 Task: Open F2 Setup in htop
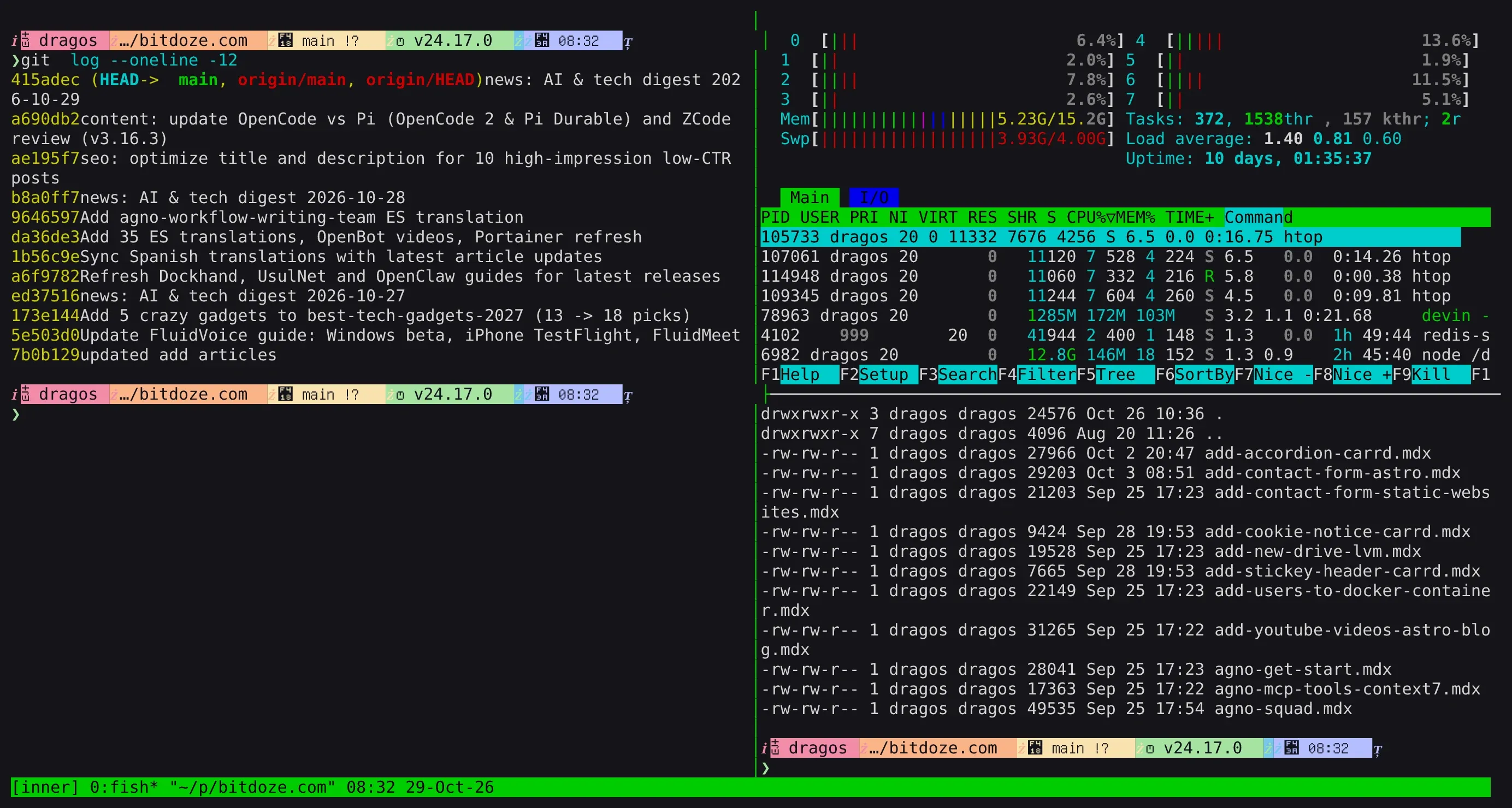click(x=879, y=375)
